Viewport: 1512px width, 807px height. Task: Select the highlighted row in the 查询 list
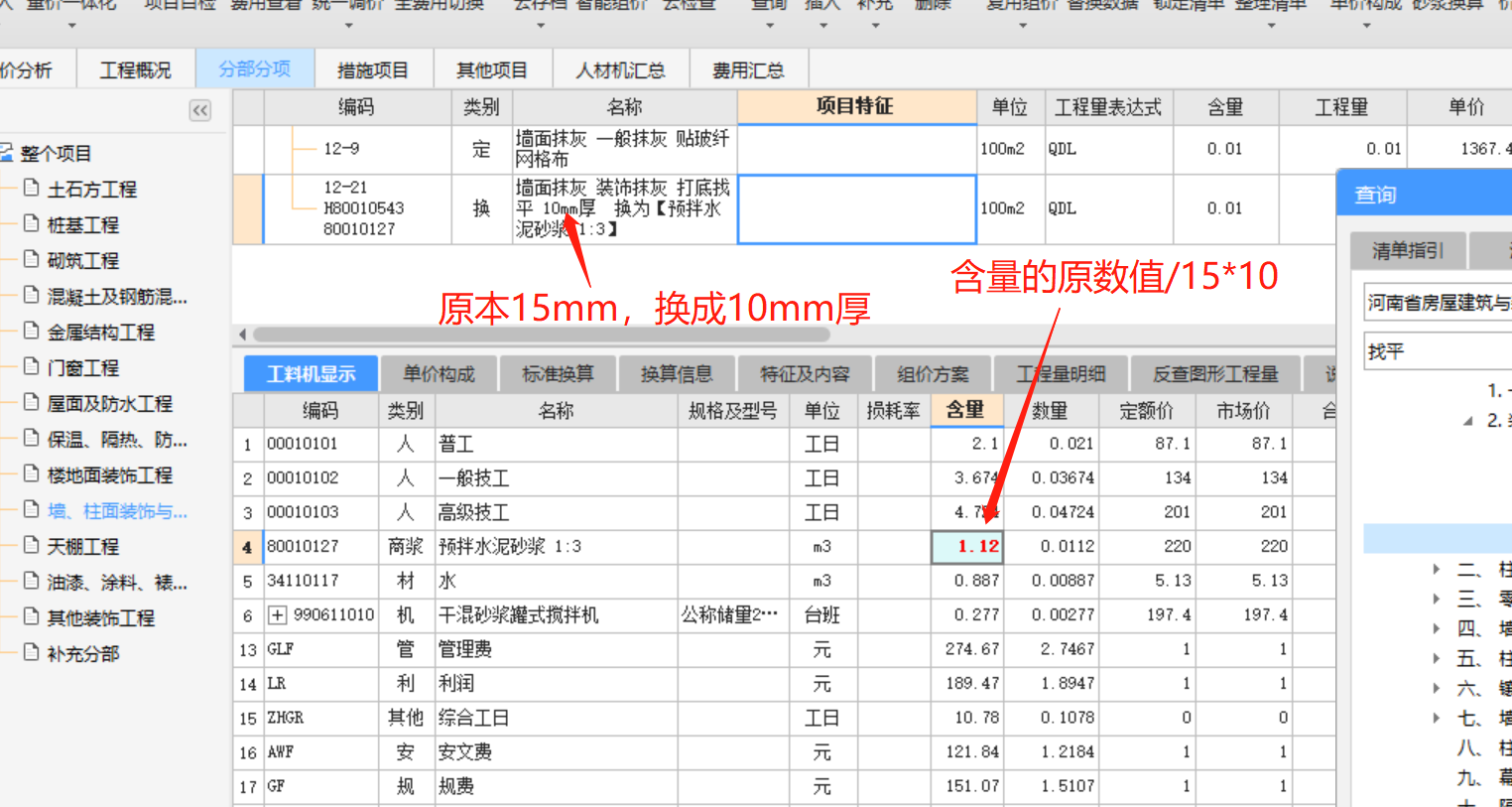click(1438, 538)
